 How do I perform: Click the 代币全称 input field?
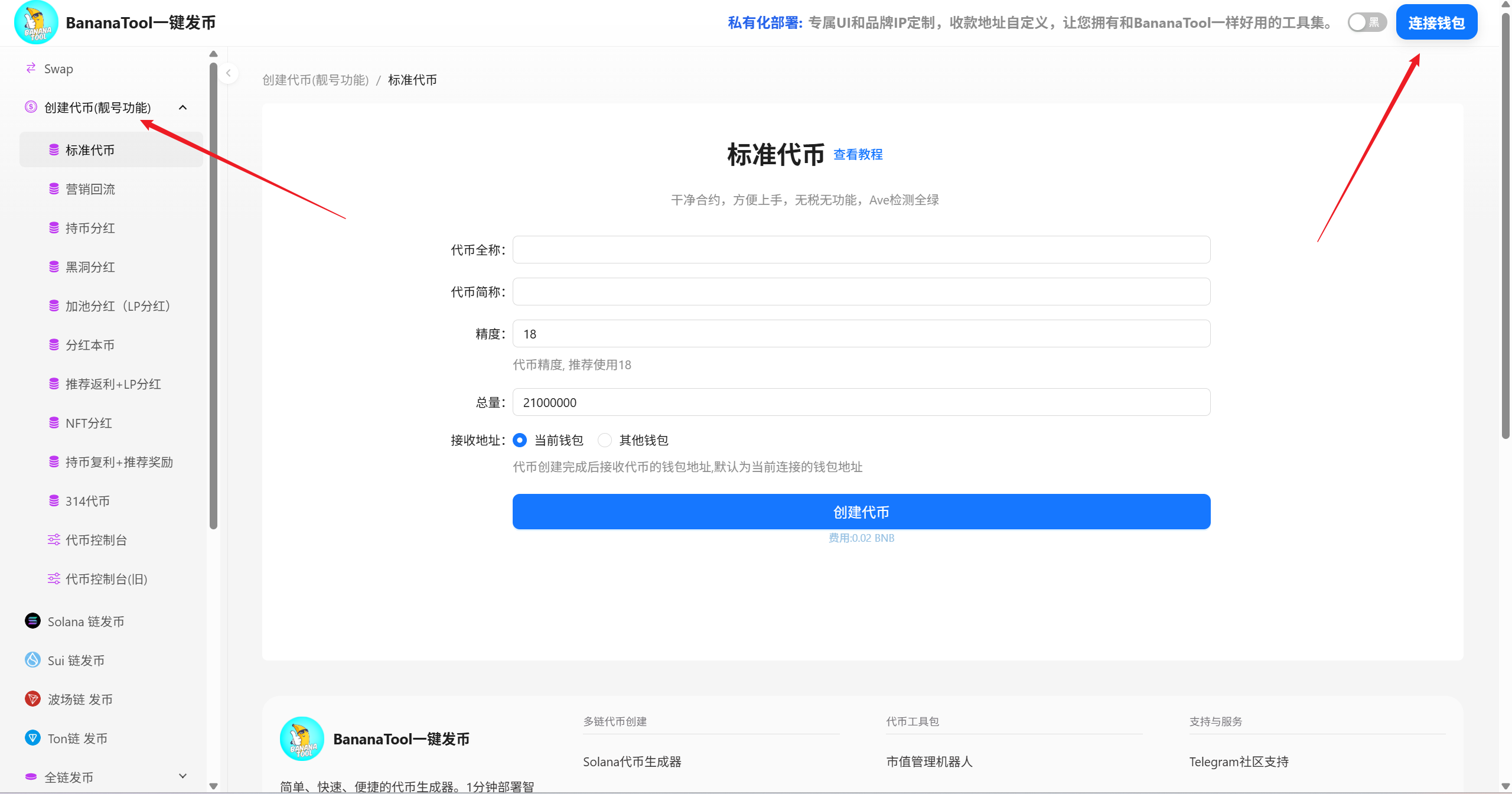(x=861, y=249)
